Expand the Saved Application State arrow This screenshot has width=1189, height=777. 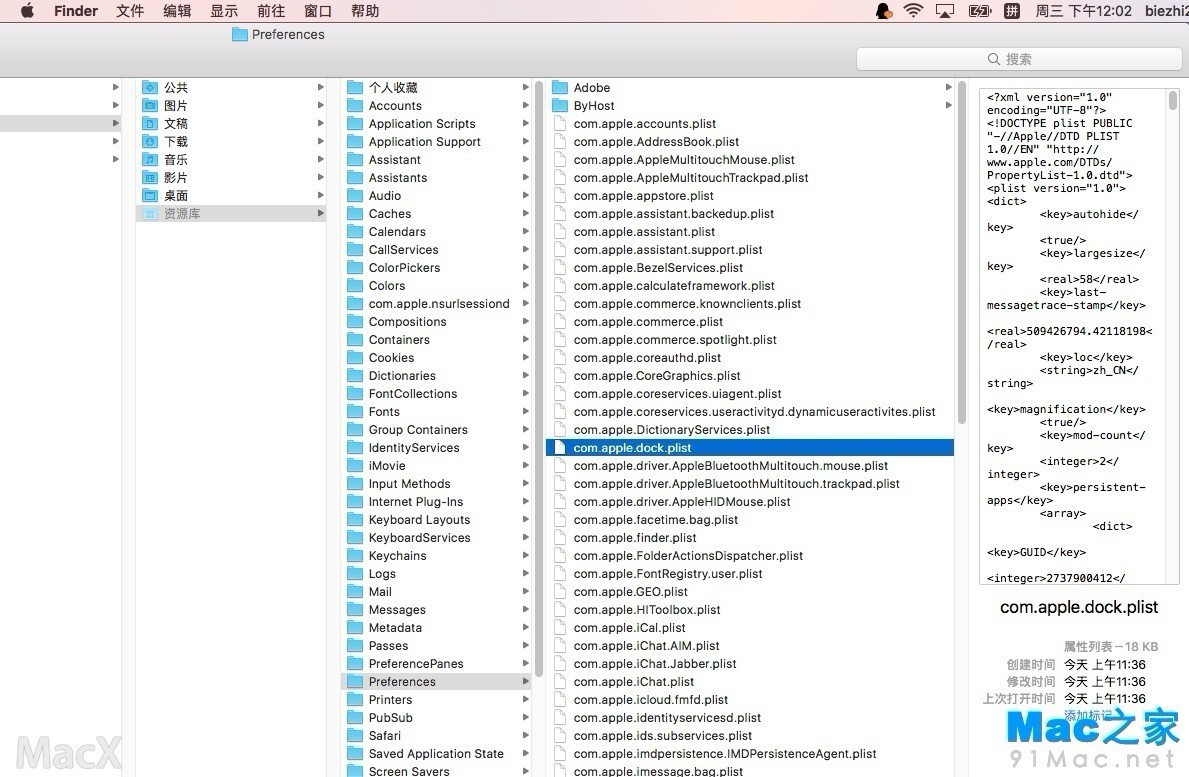525,754
